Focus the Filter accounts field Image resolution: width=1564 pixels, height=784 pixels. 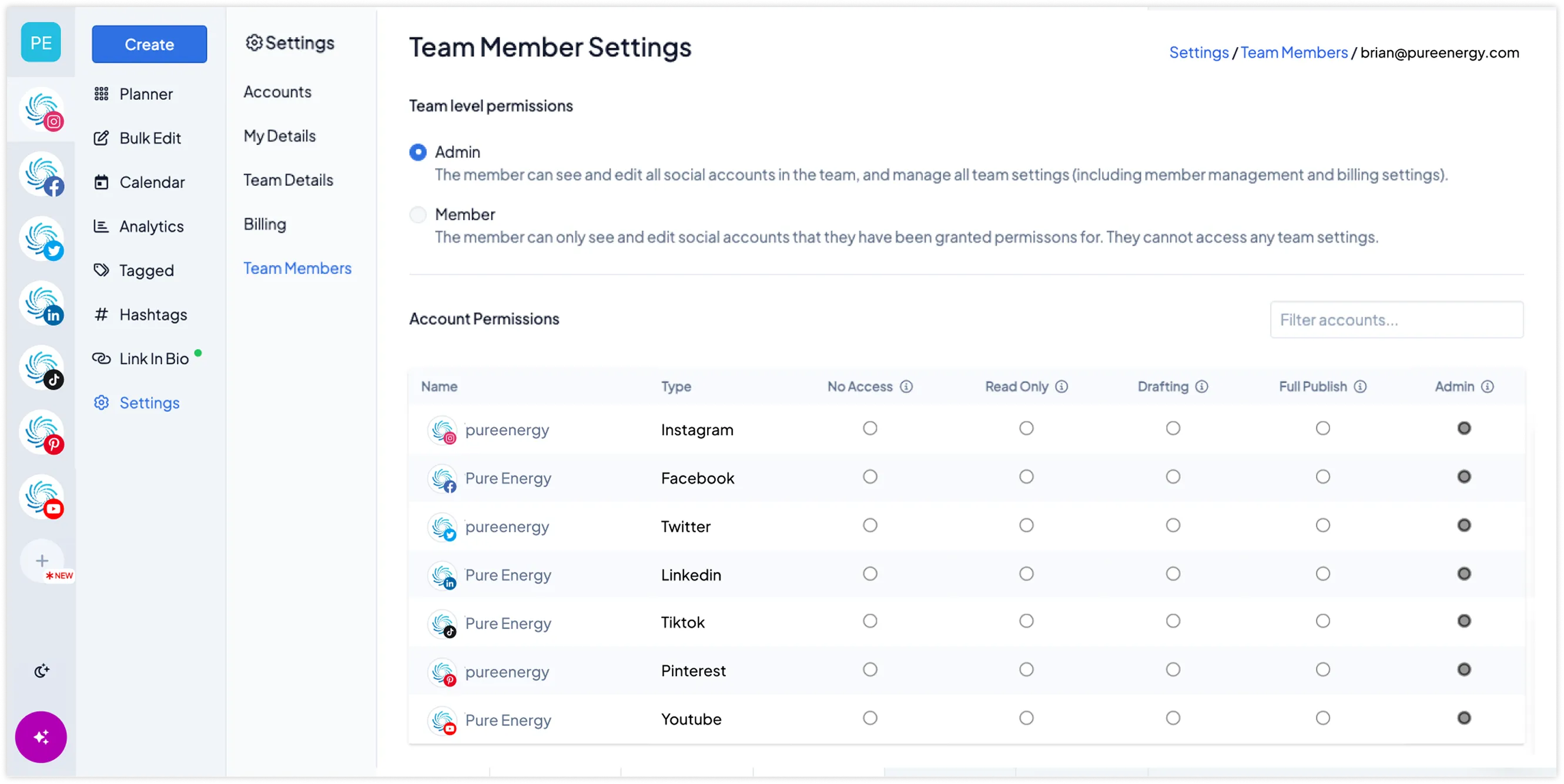(1396, 320)
